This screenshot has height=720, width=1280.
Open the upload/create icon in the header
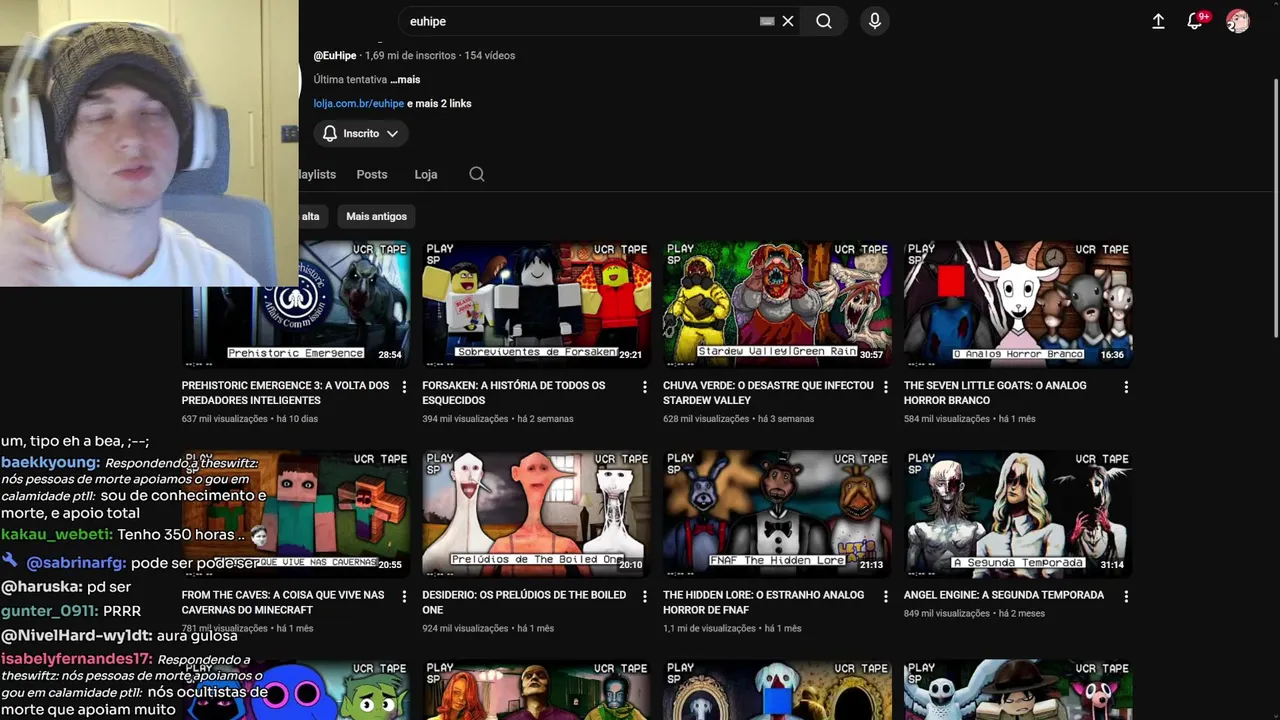point(1158,21)
